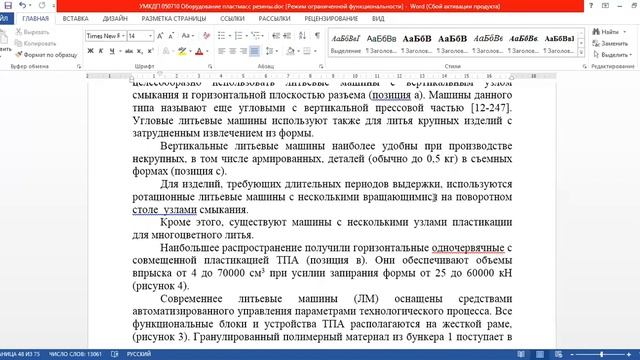
Task: Open the font size dropdown
Action: 150,36
